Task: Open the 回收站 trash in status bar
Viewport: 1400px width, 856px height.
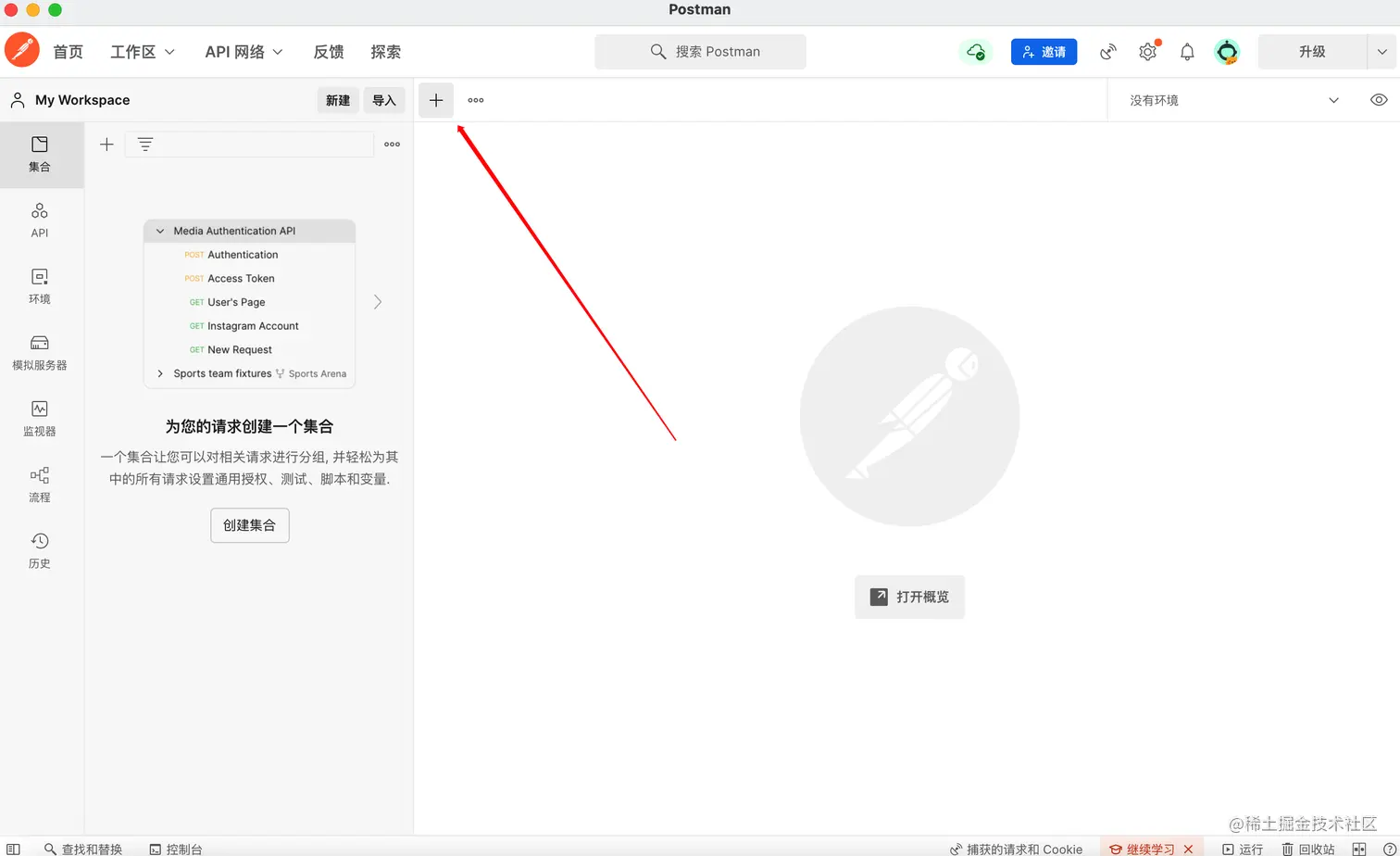Action: tap(1308, 849)
